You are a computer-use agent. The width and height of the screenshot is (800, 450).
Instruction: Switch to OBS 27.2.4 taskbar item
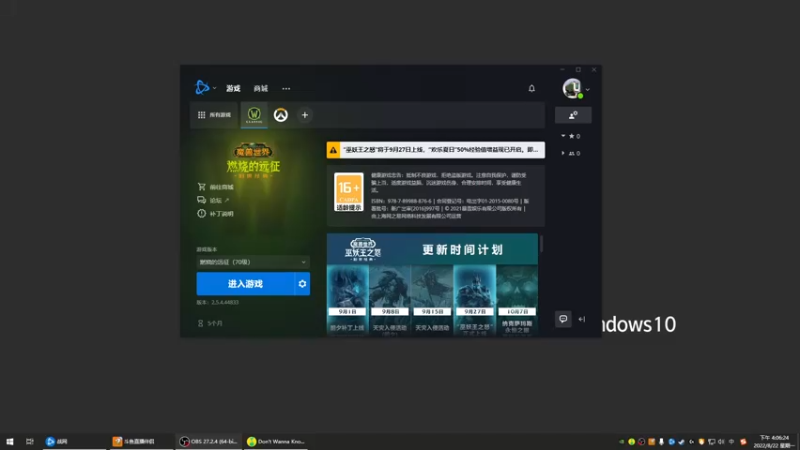pos(208,441)
